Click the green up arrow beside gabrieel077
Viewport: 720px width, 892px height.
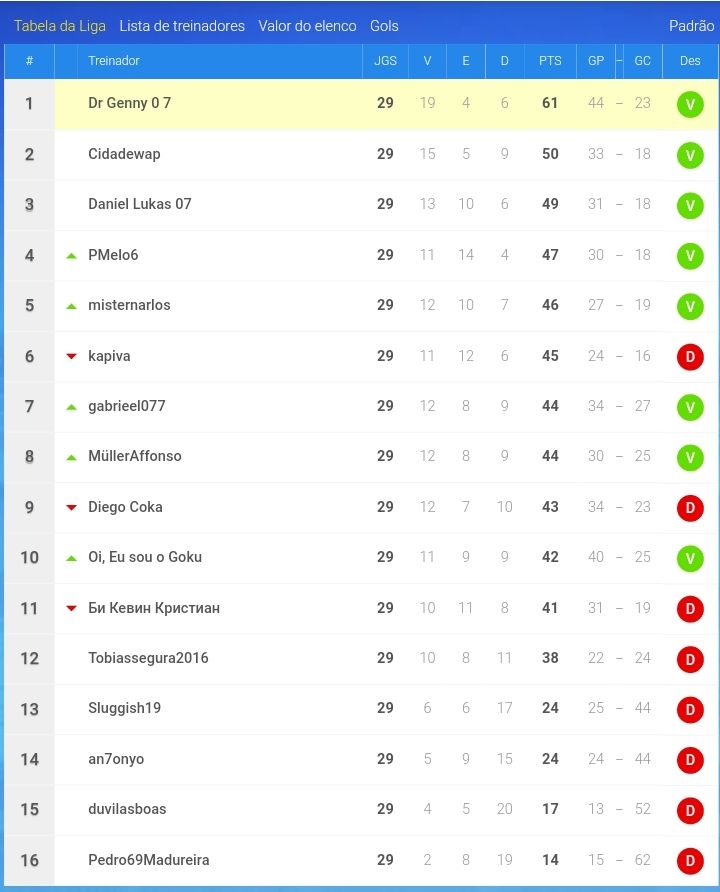point(71,407)
